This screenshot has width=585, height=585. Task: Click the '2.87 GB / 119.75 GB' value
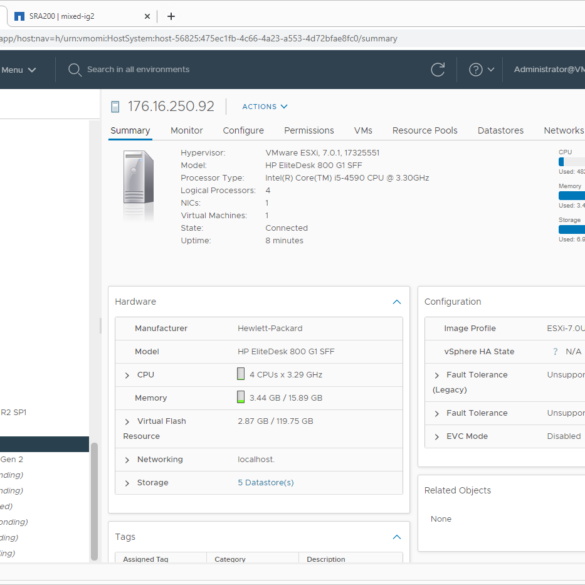point(275,421)
